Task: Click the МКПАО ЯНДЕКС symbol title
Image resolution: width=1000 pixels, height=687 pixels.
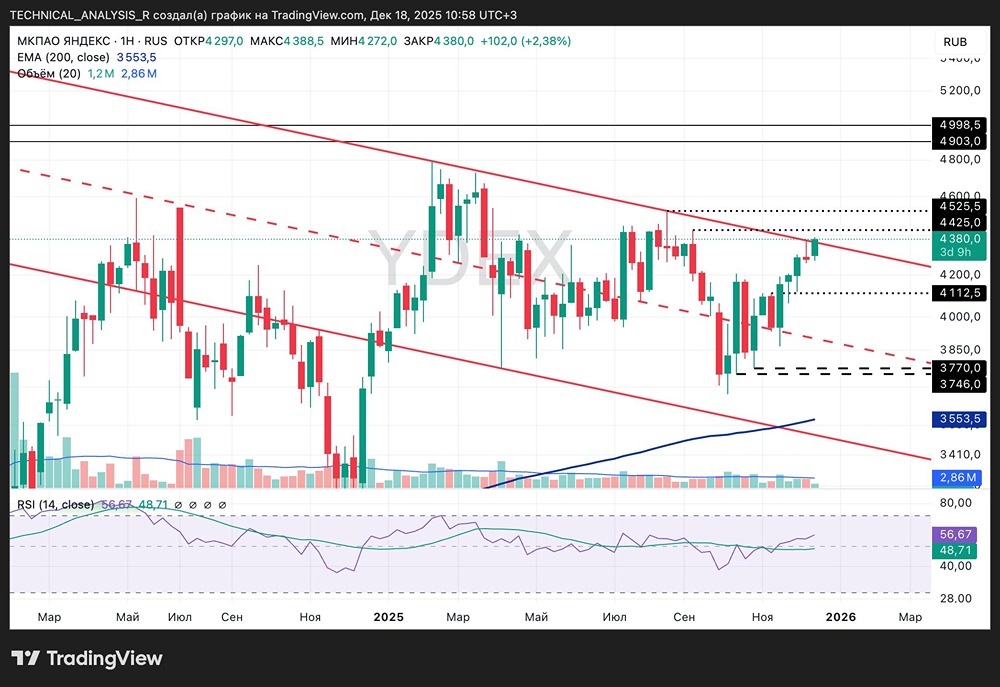Action: (x=64, y=41)
